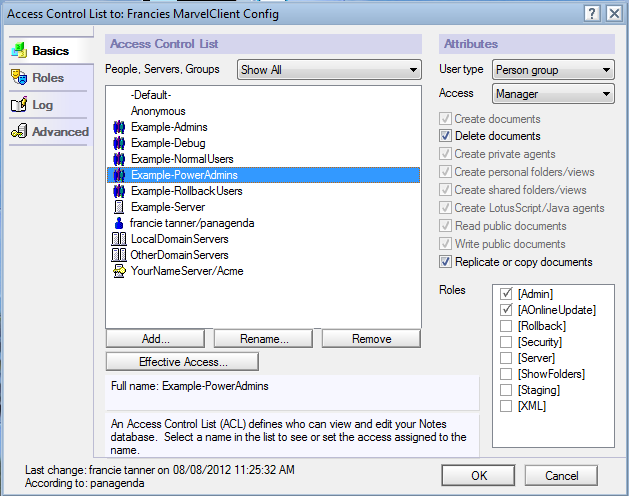Select francie tanner/panagenda person icon

[x=119, y=223]
